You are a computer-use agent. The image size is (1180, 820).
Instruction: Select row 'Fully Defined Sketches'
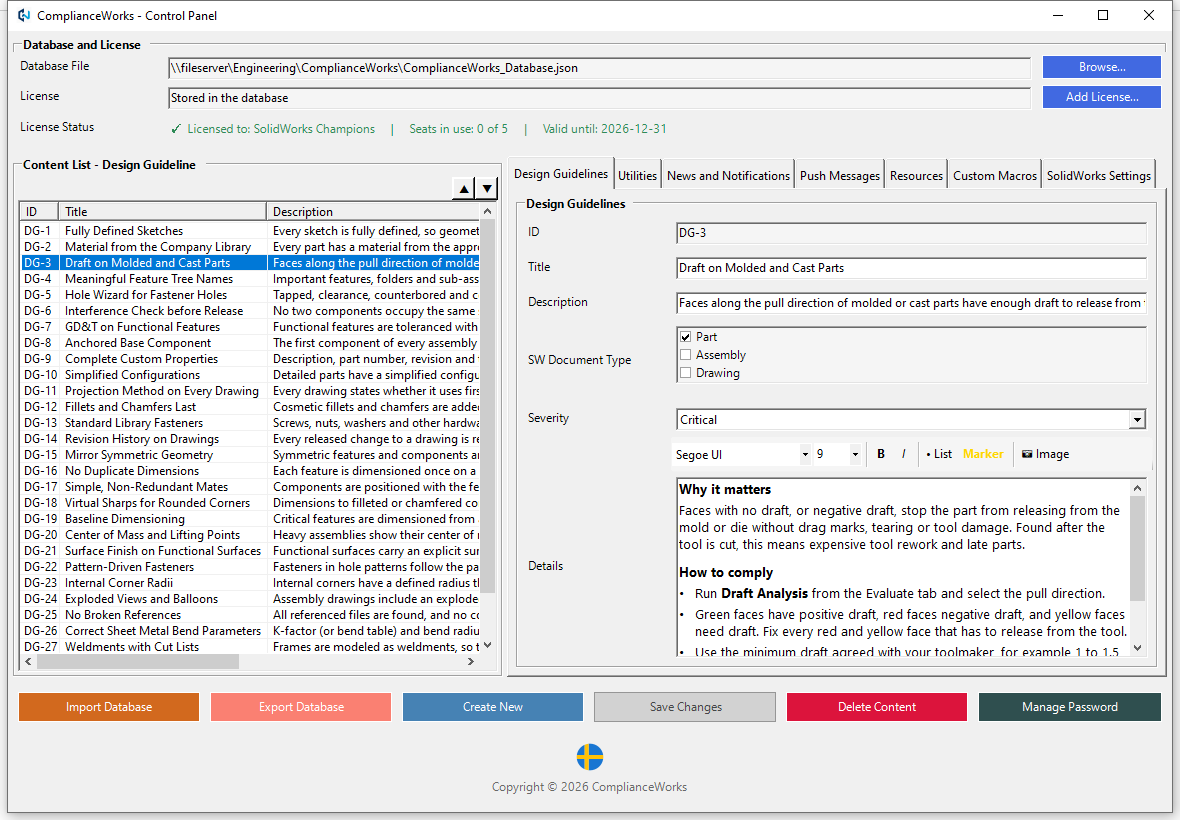250,231
